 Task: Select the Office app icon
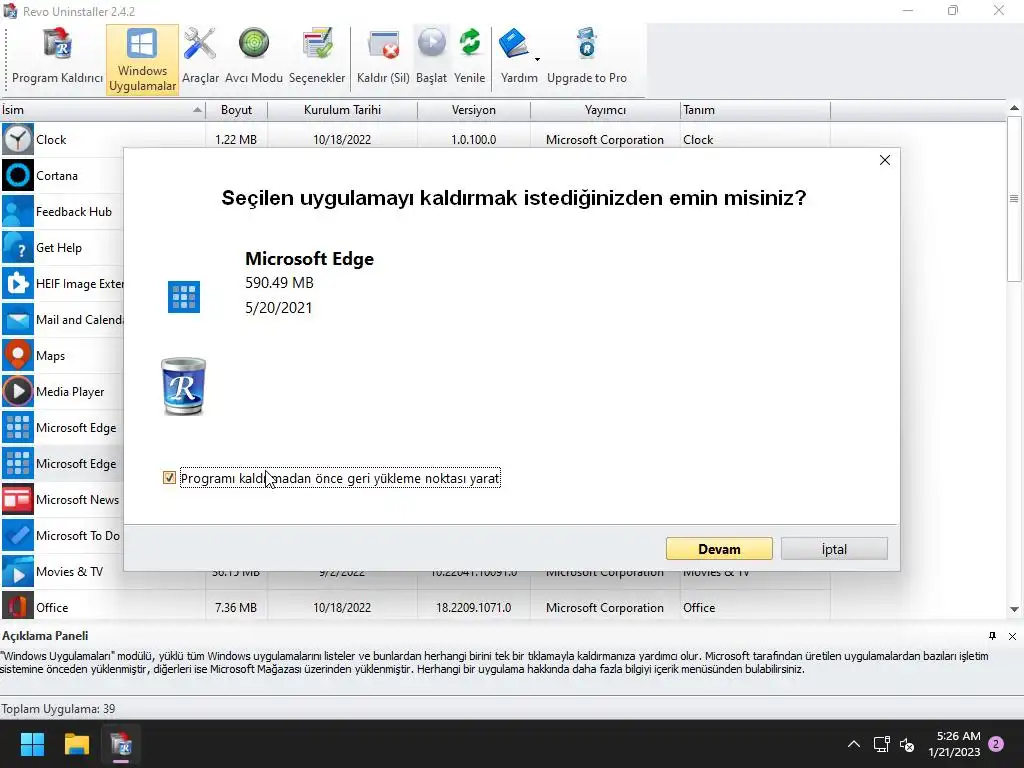click(x=18, y=606)
